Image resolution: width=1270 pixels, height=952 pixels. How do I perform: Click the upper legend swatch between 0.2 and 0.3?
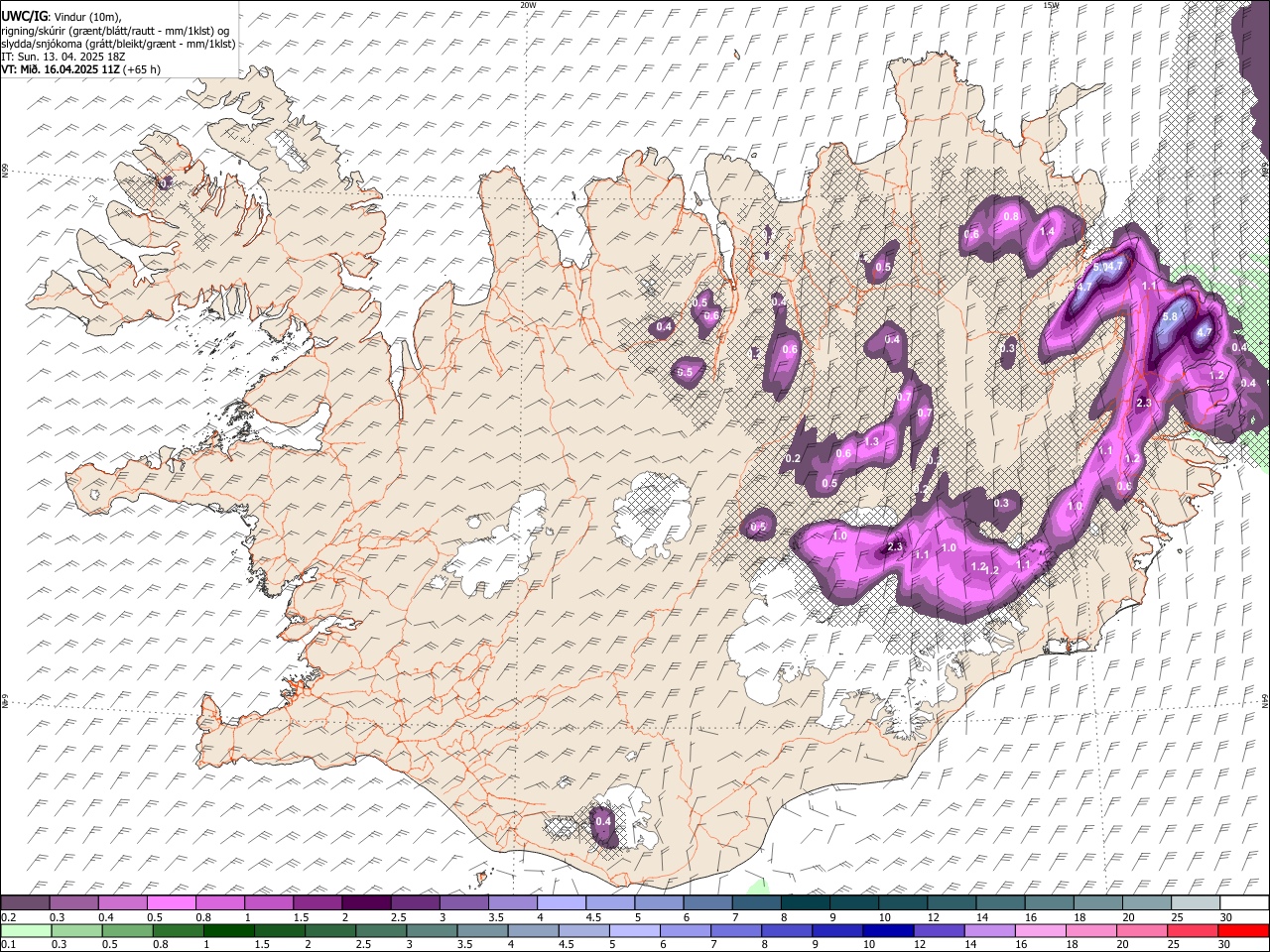[25, 903]
